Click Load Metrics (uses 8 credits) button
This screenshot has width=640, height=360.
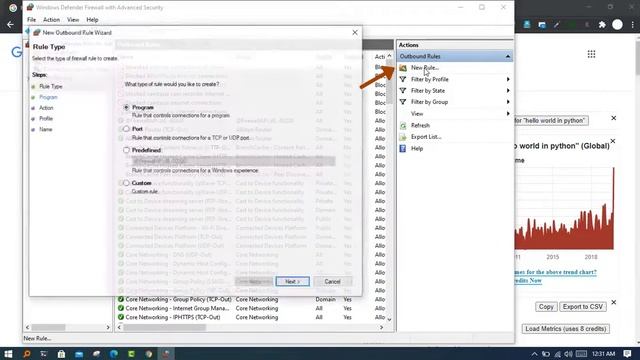coord(565,329)
